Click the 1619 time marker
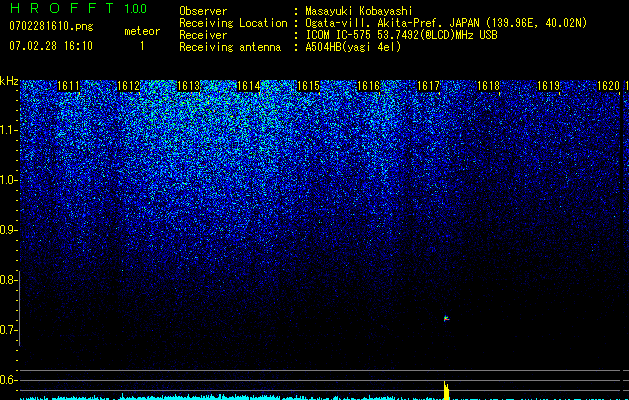 pos(548,86)
